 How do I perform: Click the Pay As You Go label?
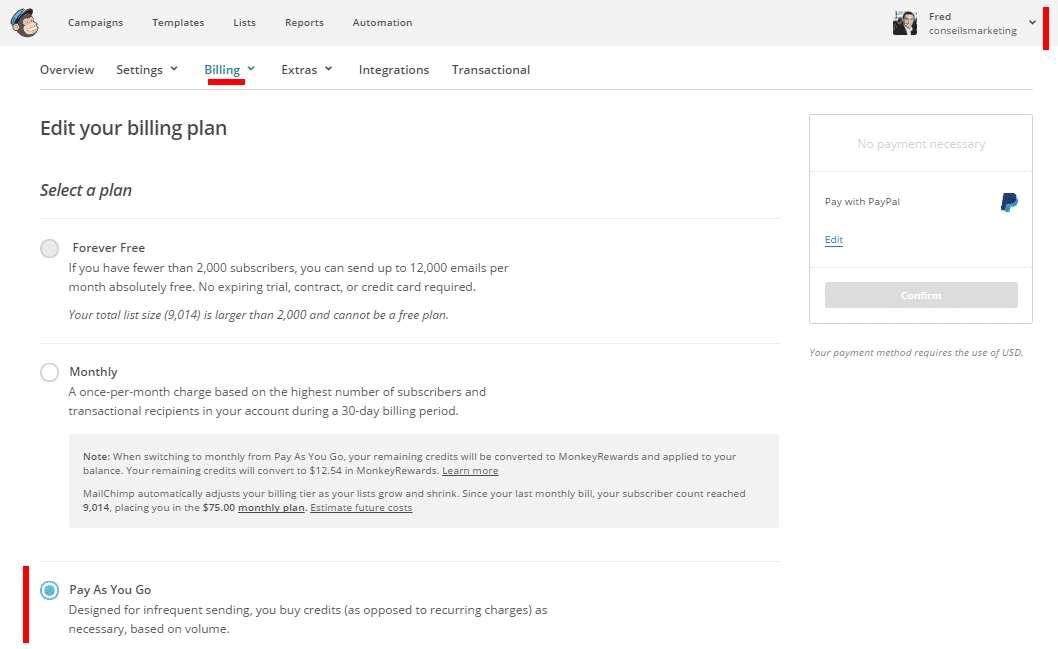click(110, 590)
